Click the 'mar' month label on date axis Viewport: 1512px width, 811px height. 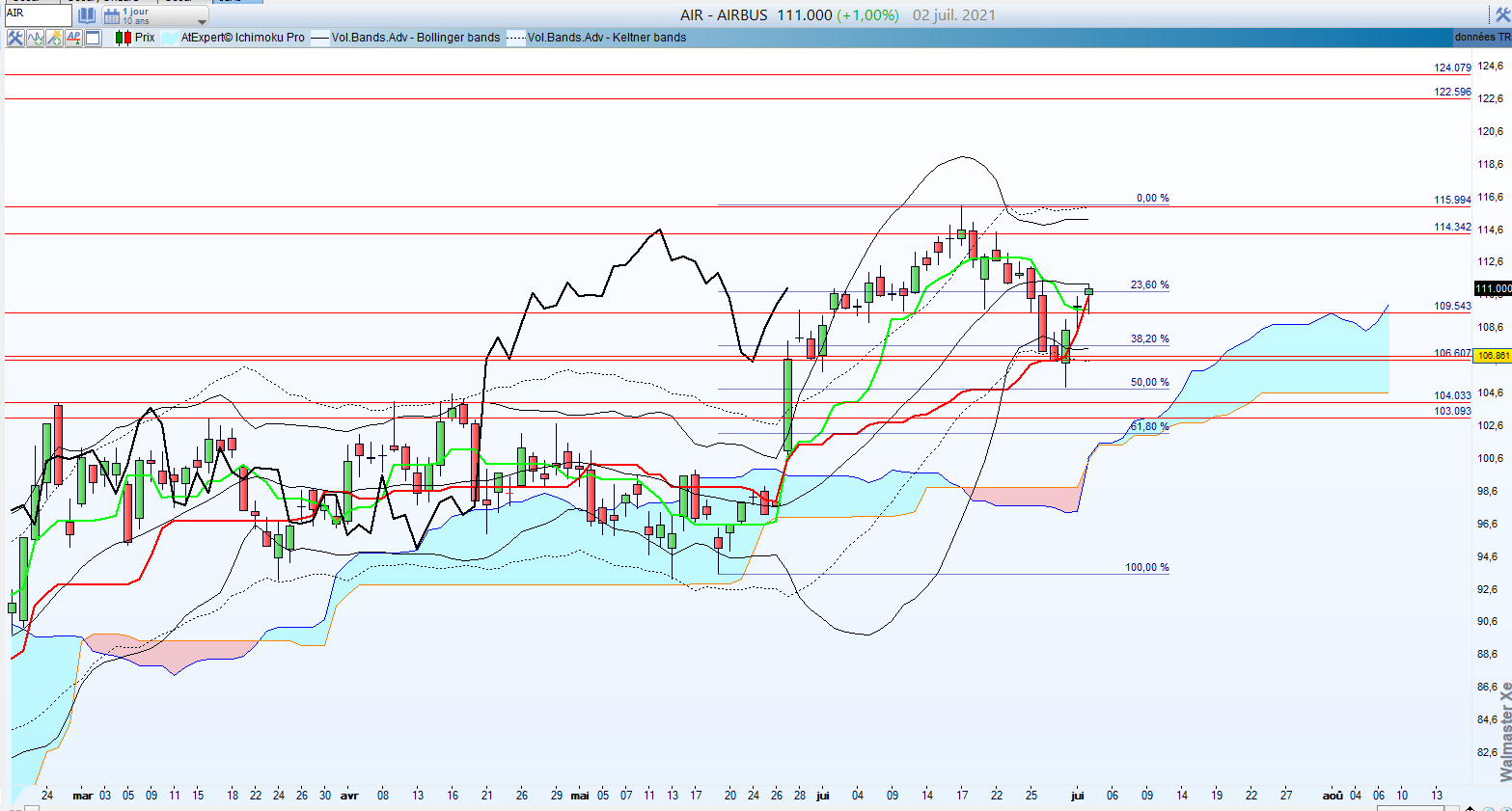83,796
